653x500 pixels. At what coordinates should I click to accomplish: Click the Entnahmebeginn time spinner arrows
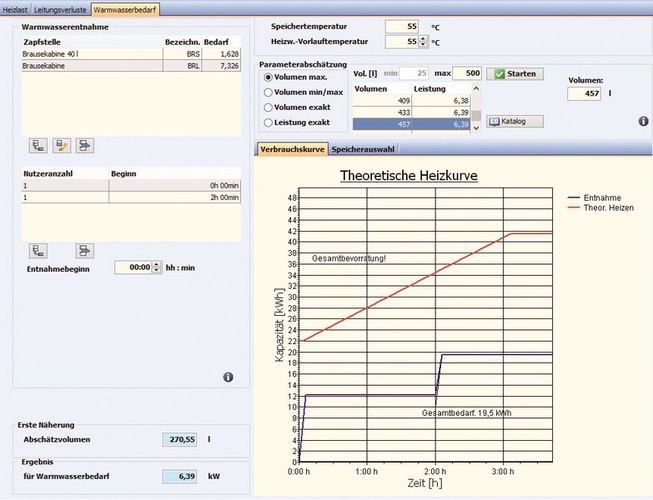157,268
